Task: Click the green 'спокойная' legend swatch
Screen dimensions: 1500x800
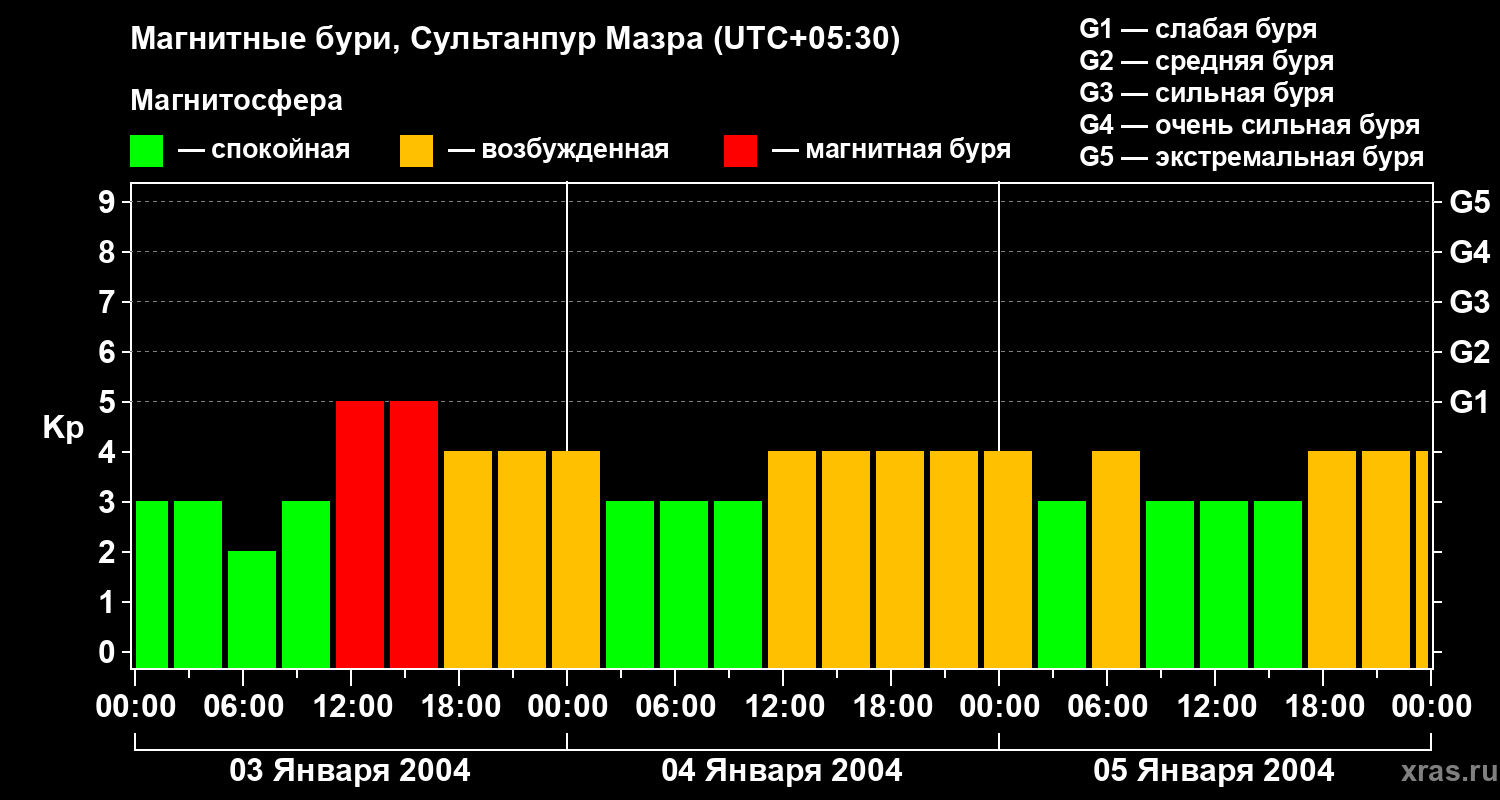Action: pos(146,150)
